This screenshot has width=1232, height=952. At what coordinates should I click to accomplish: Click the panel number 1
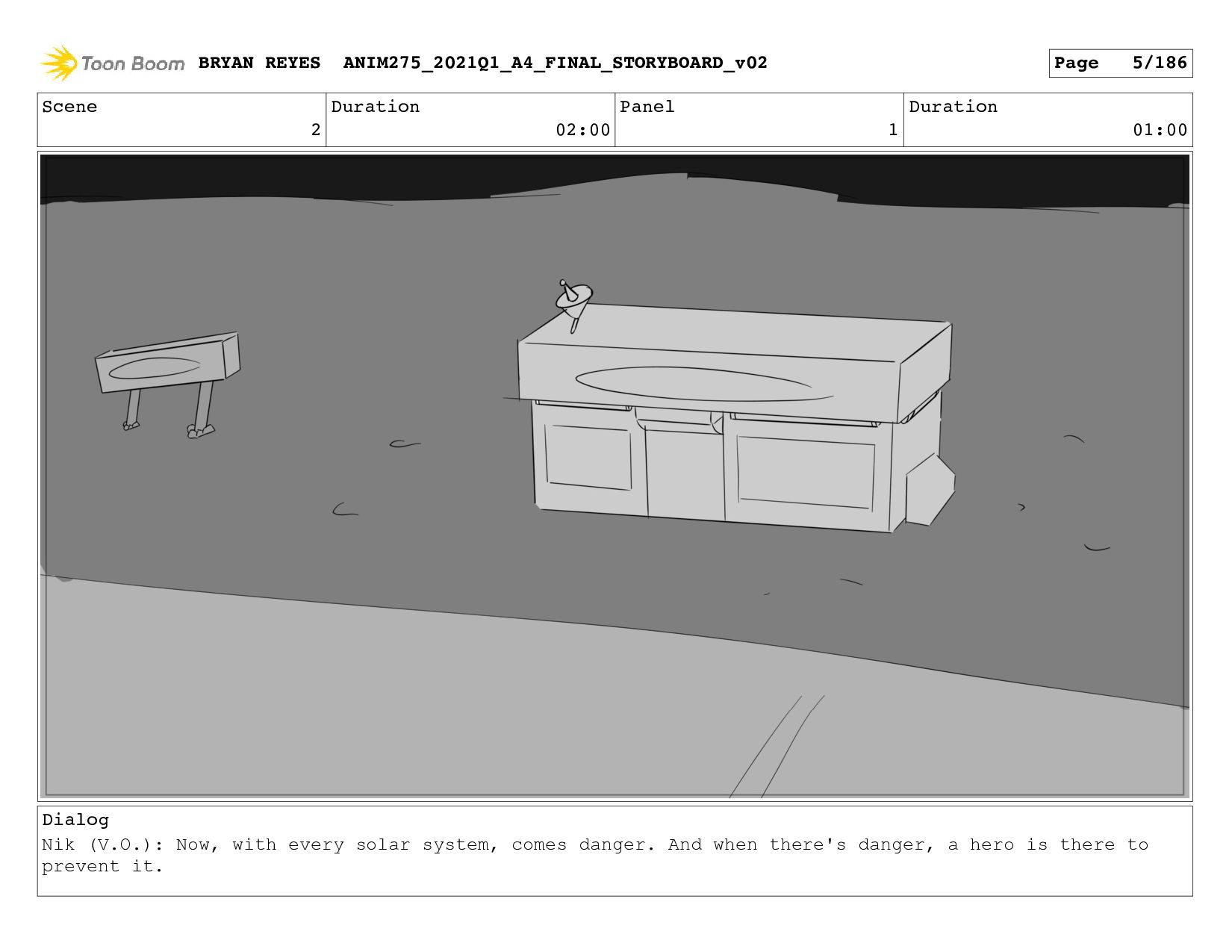coord(893,130)
